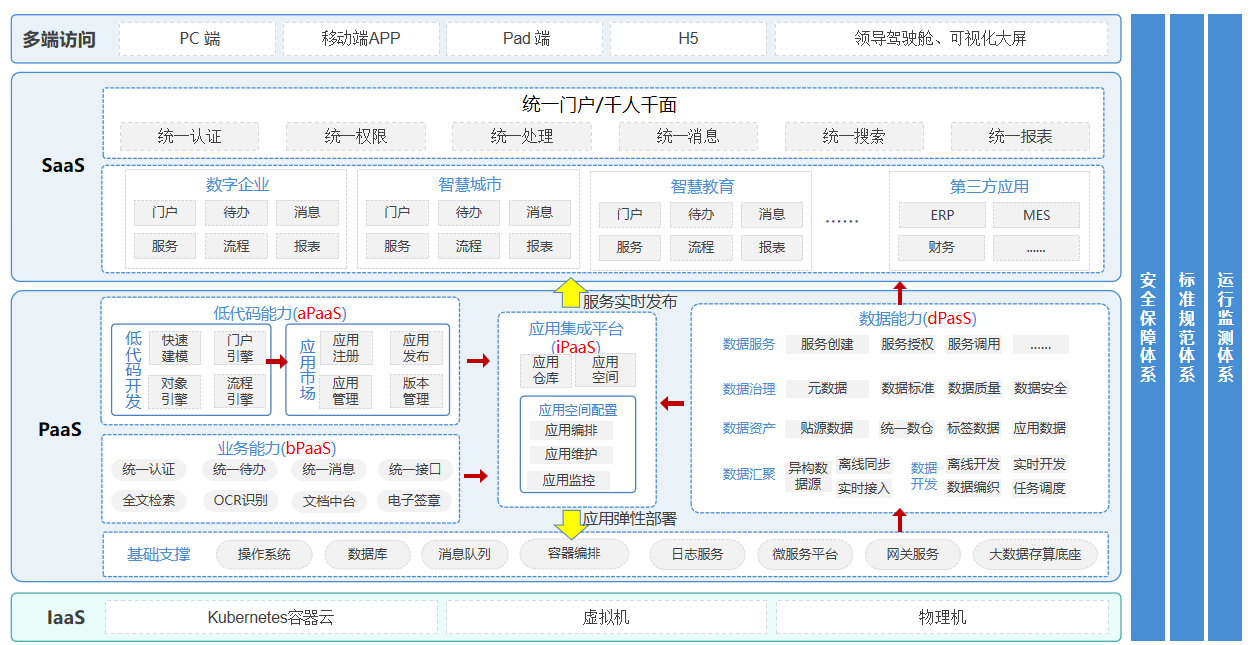Select the "统一接口" pill

(x=415, y=469)
